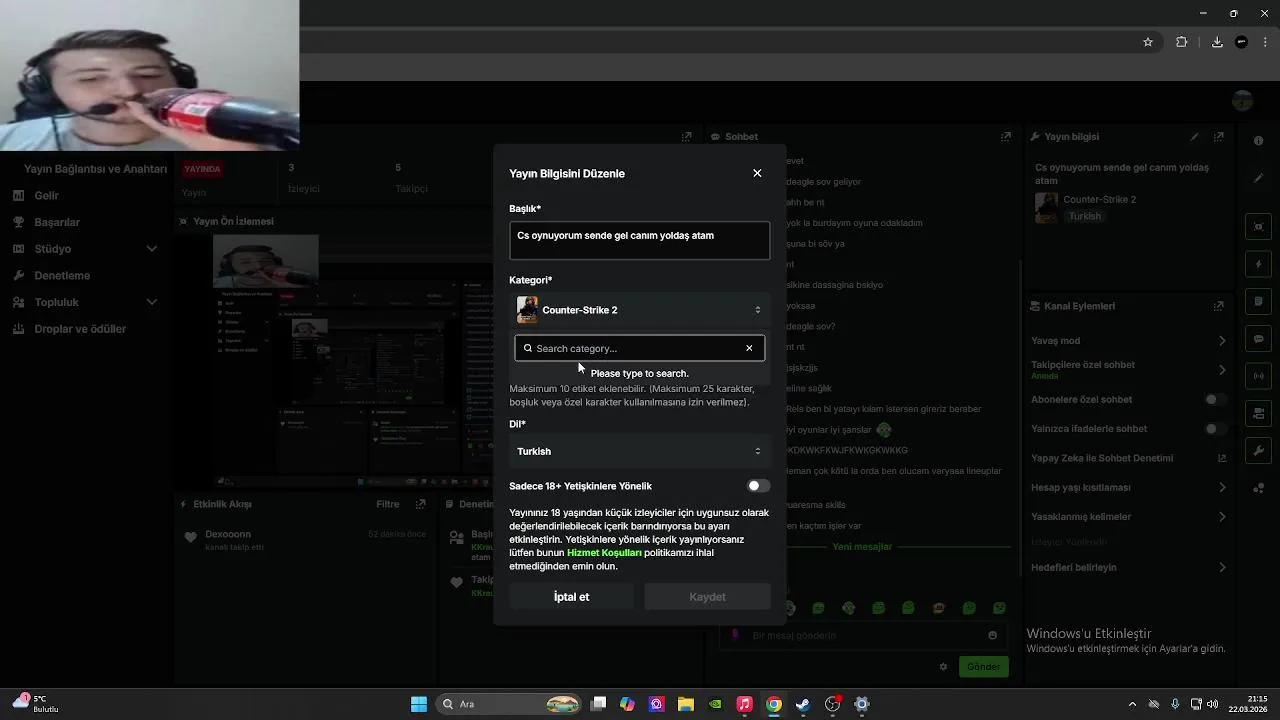Screen dimensions: 1280x720
Task: Bookmark this page with star icon
Action: pyautogui.click(x=1148, y=42)
